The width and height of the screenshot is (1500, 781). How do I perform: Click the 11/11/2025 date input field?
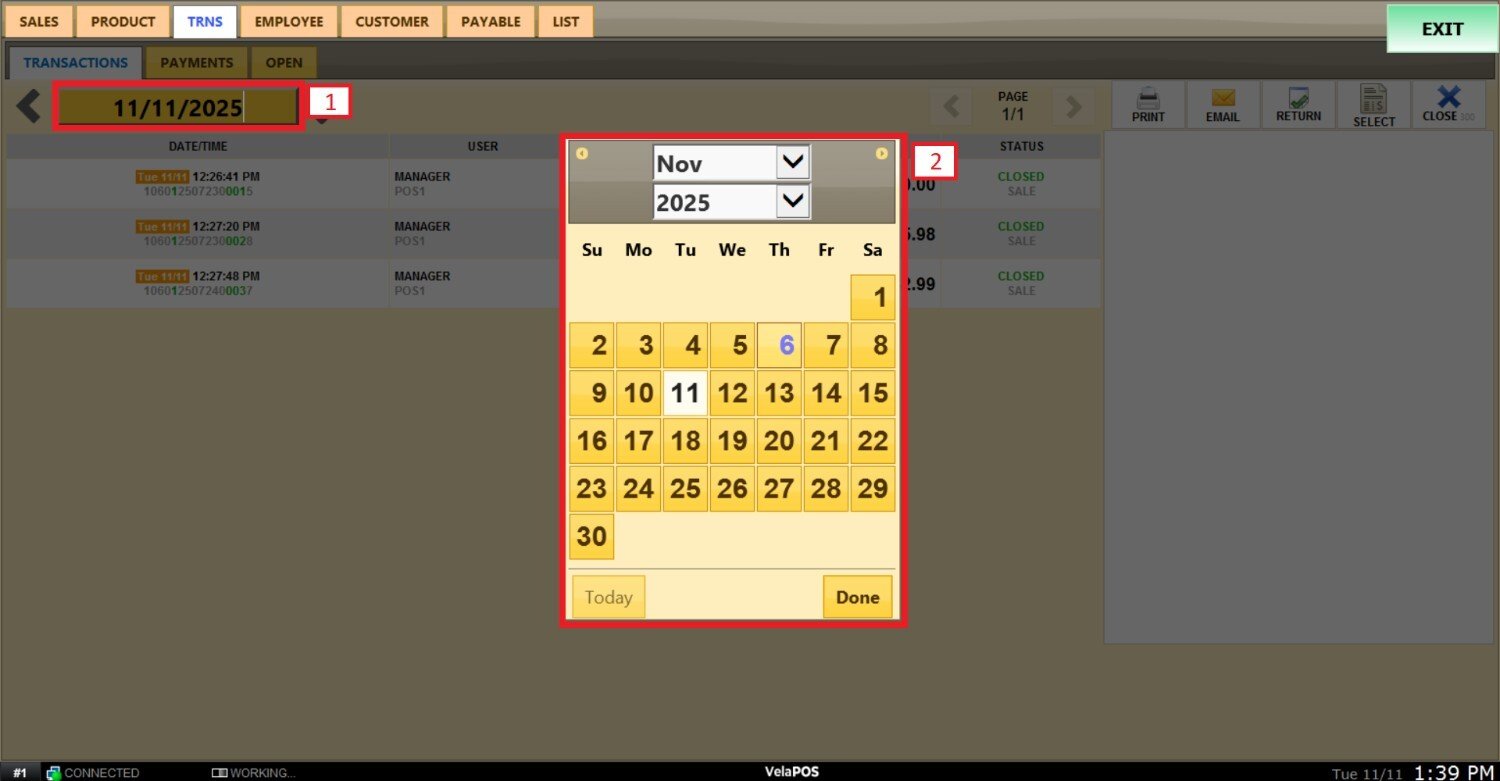178,108
